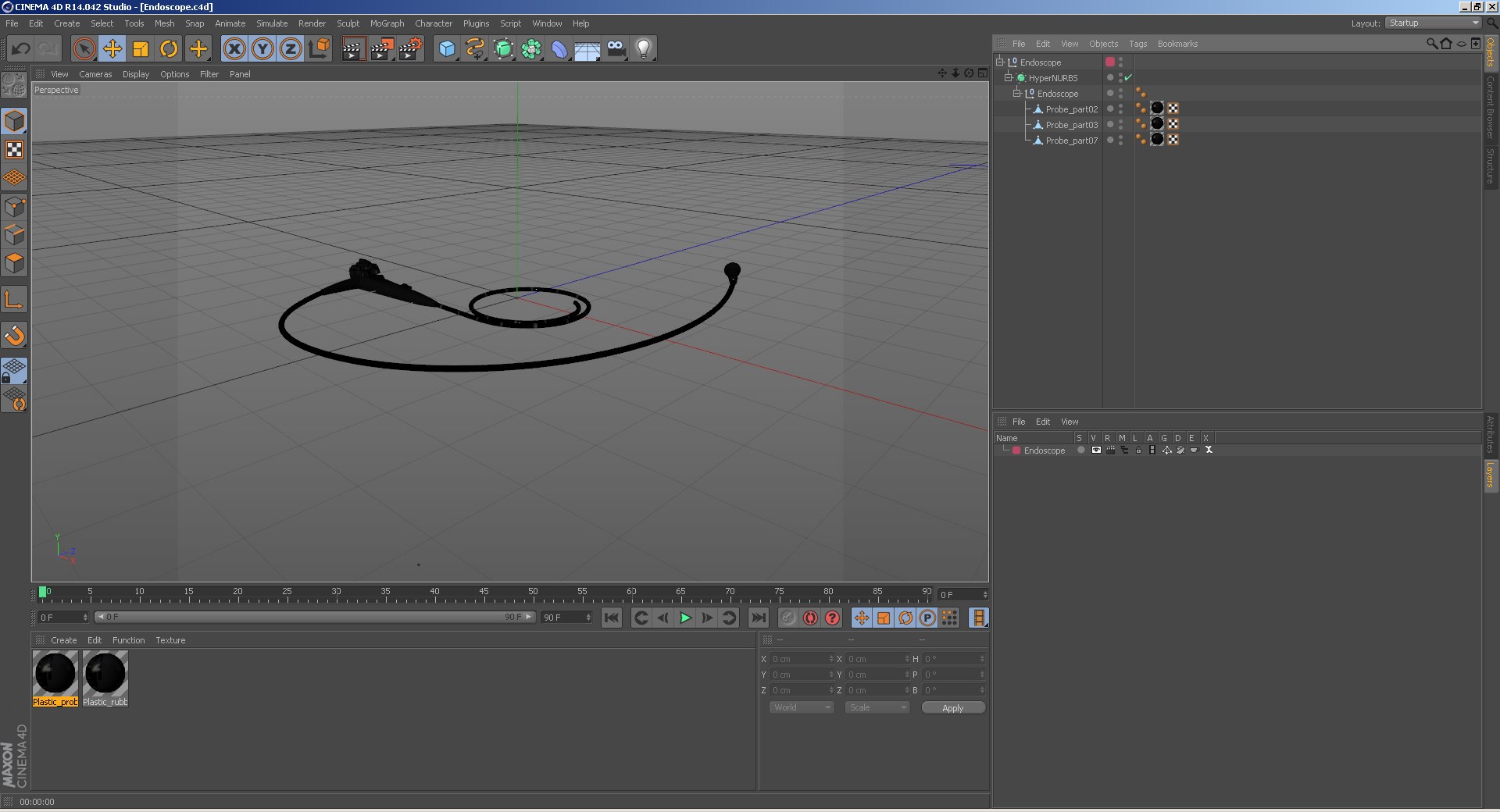Click the Apply button
This screenshot has width=1500, height=812.
952,708
